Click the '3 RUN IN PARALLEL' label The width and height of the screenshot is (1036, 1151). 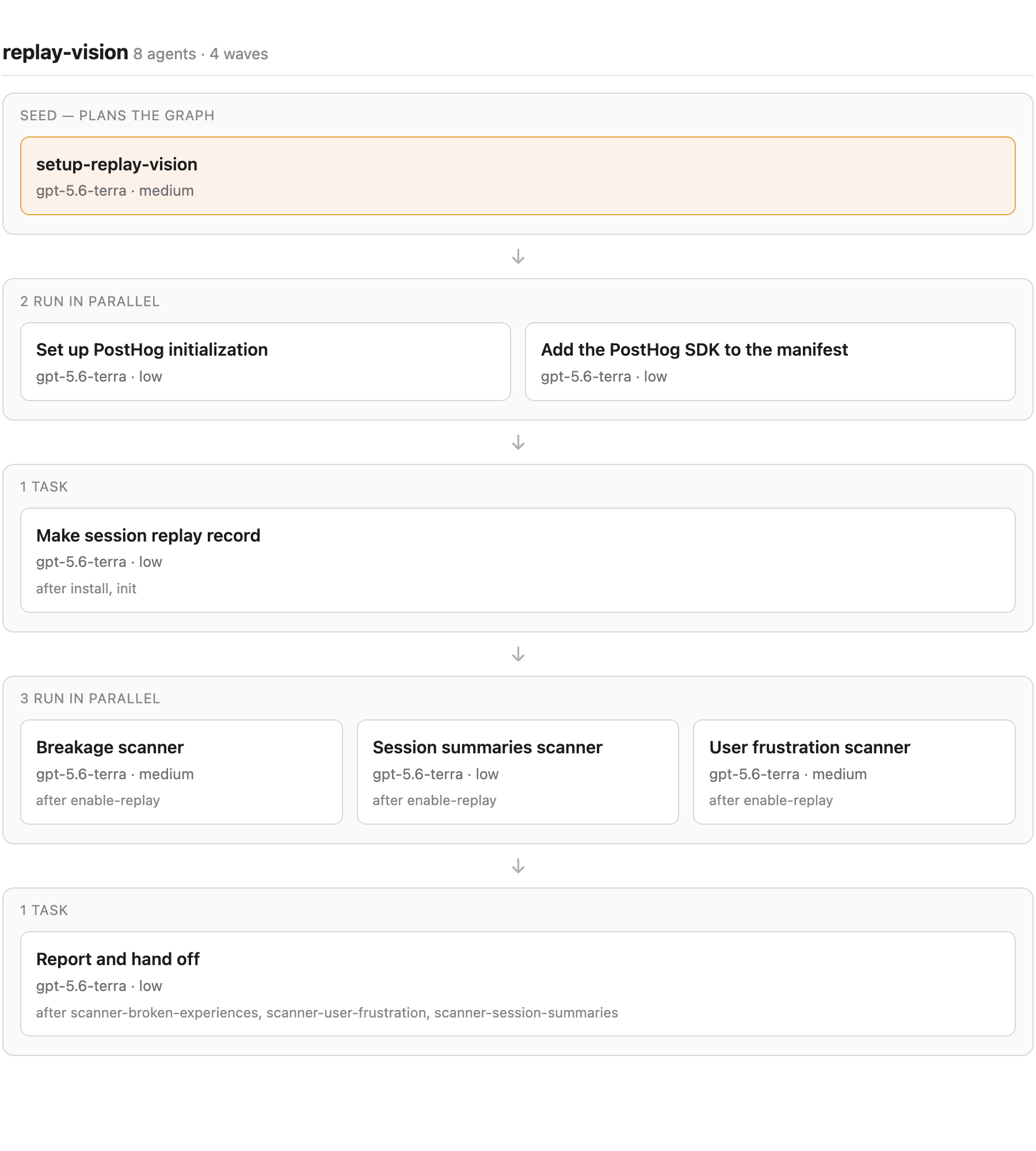tap(90, 699)
